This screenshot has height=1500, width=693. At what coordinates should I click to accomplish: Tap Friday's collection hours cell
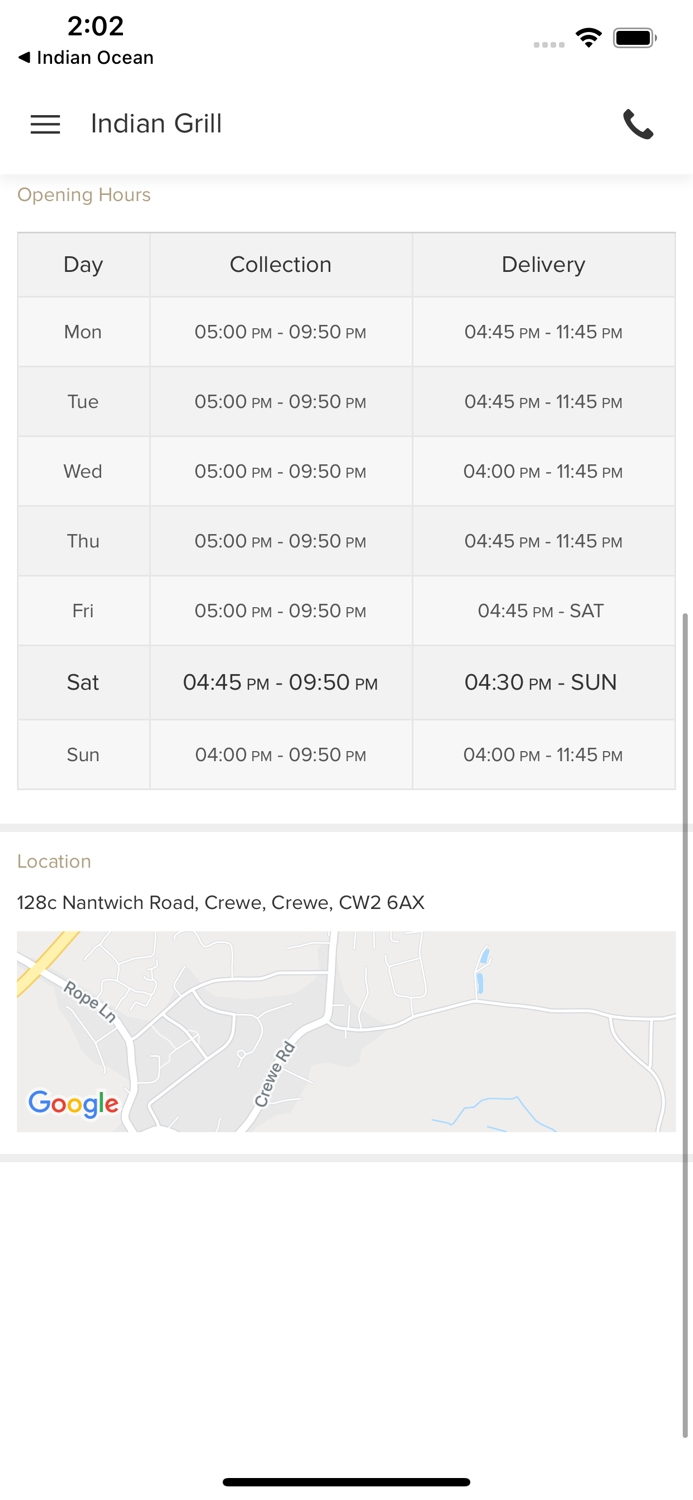click(x=280, y=611)
